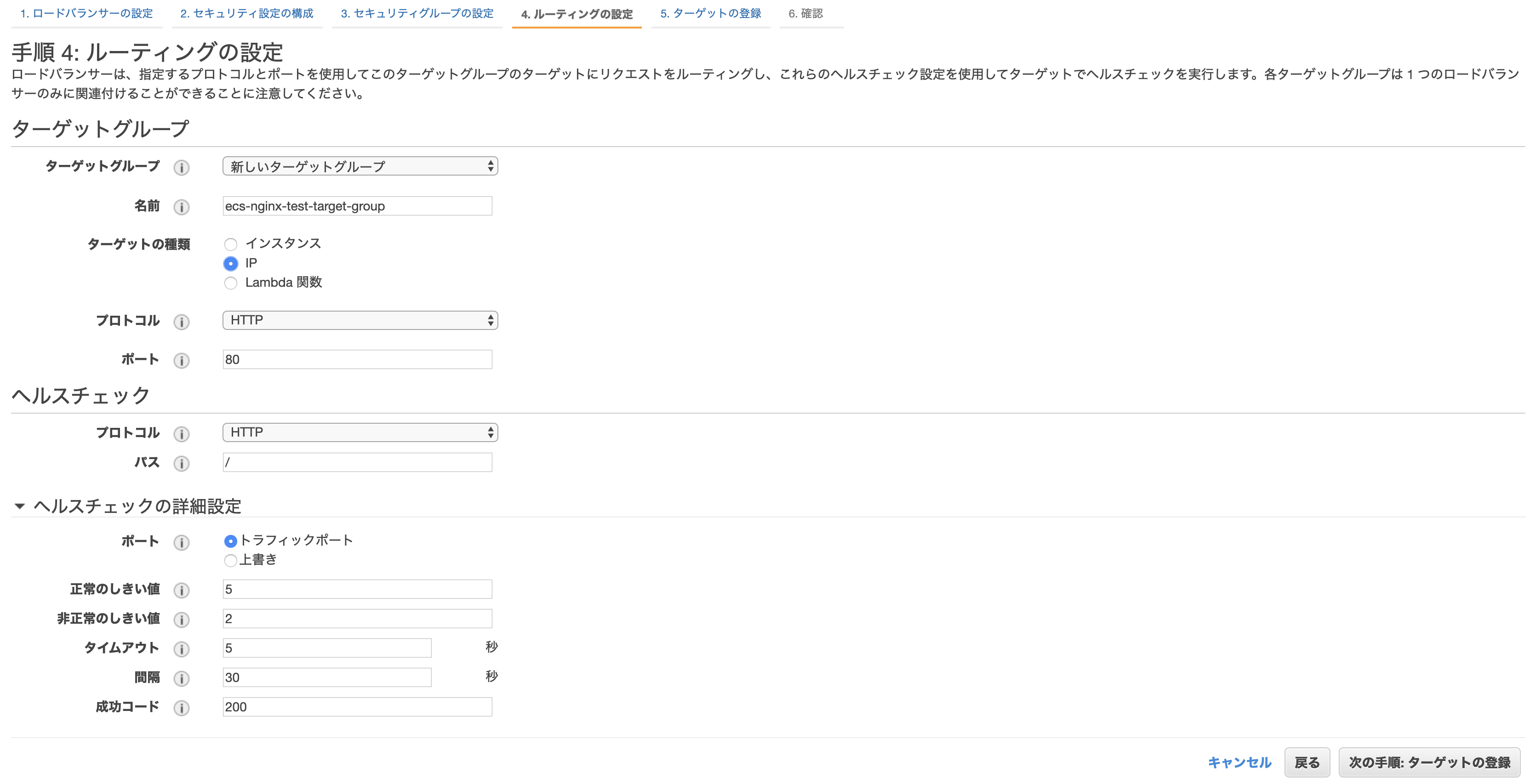Go to 3. セキュリティグループの設定 tab
This screenshot has width=1530, height=784.
pos(417,14)
